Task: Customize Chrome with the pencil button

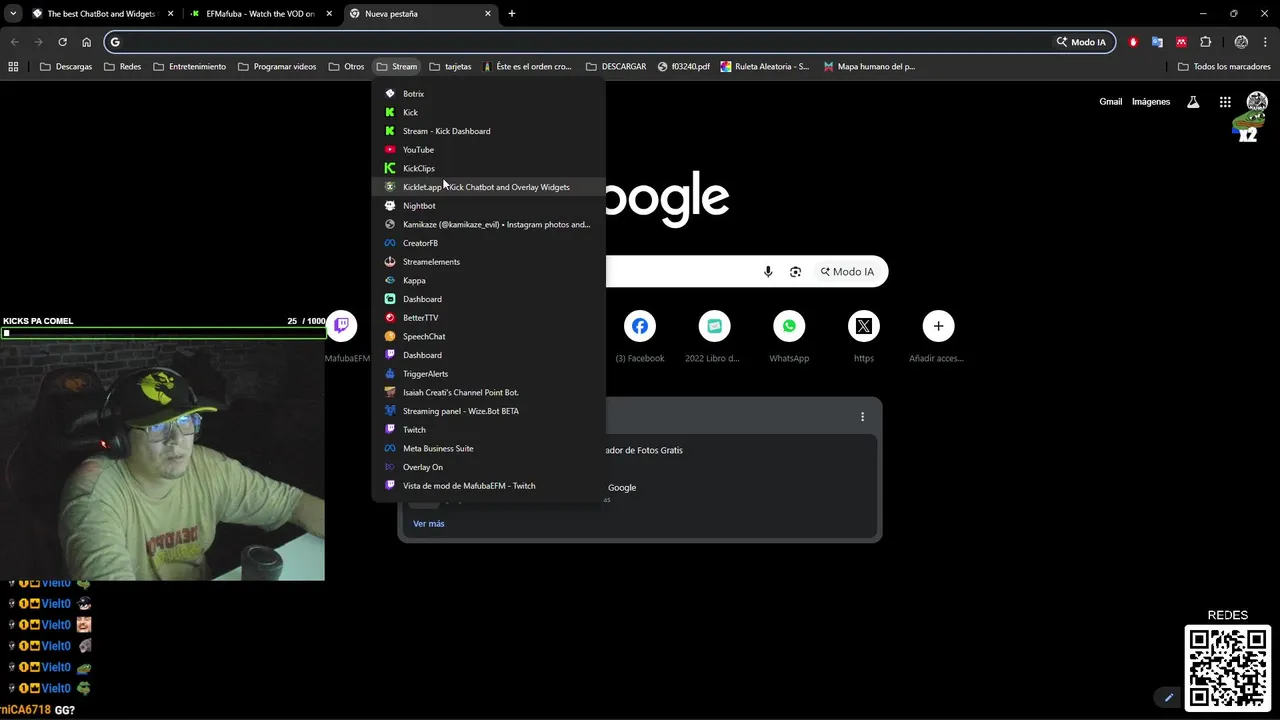Action: pyautogui.click(x=1168, y=697)
